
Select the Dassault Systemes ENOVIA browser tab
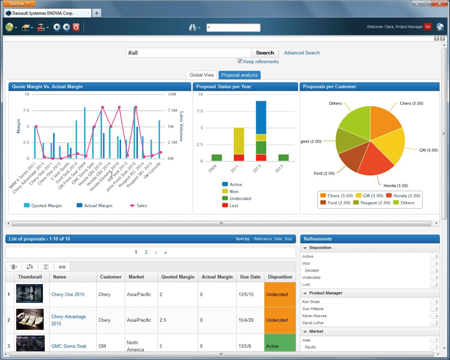pos(48,13)
